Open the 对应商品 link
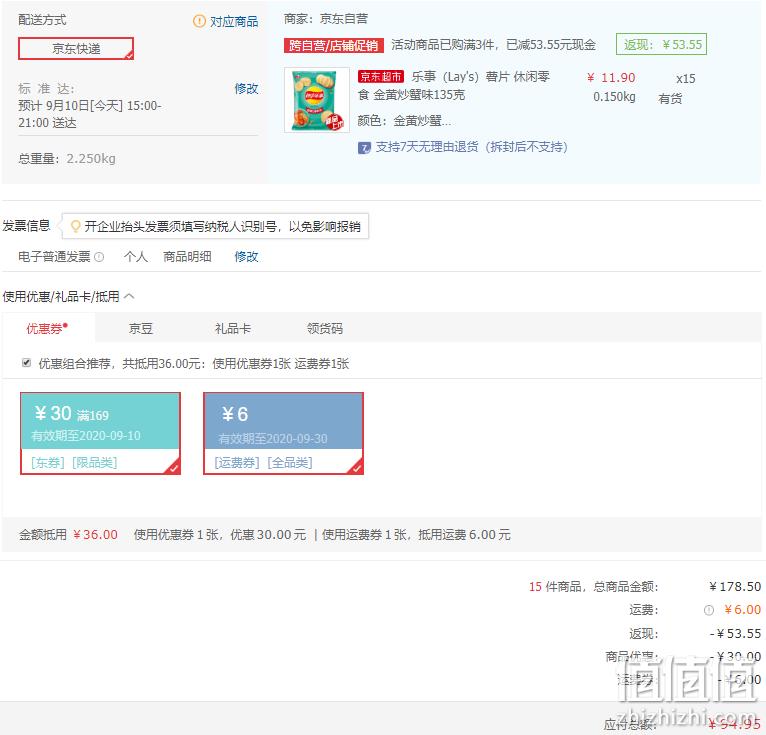Image resolution: width=766 pixels, height=735 pixels. [234, 21]
